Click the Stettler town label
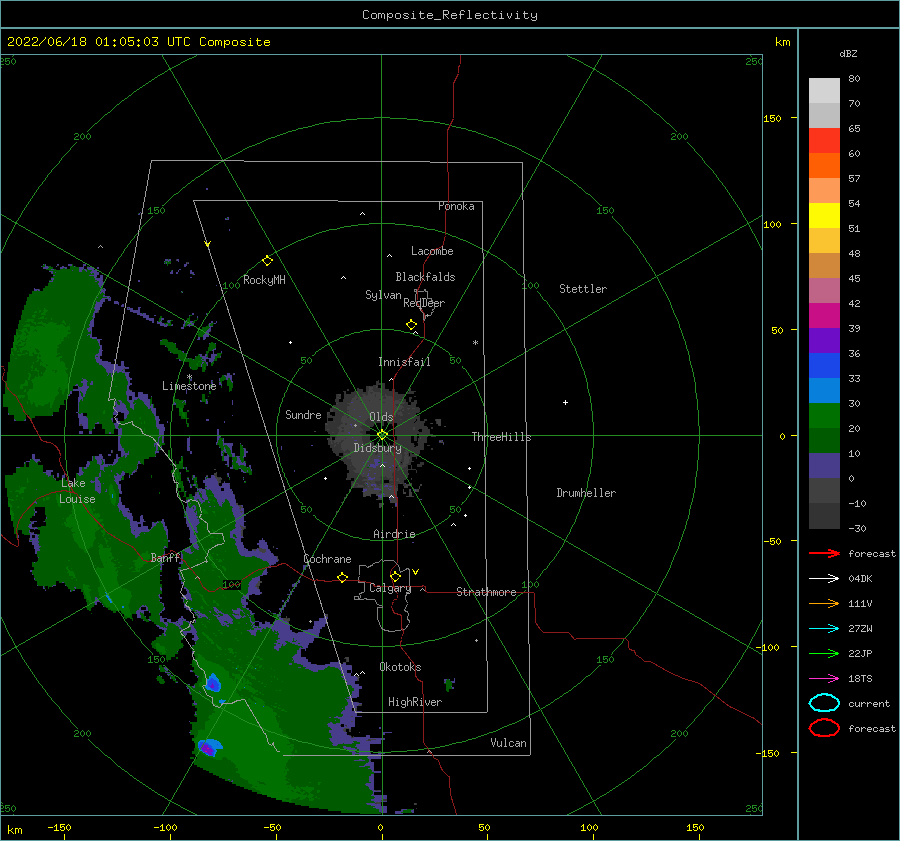The width and height of the screenshot is (900, 841). click(583, 289)
